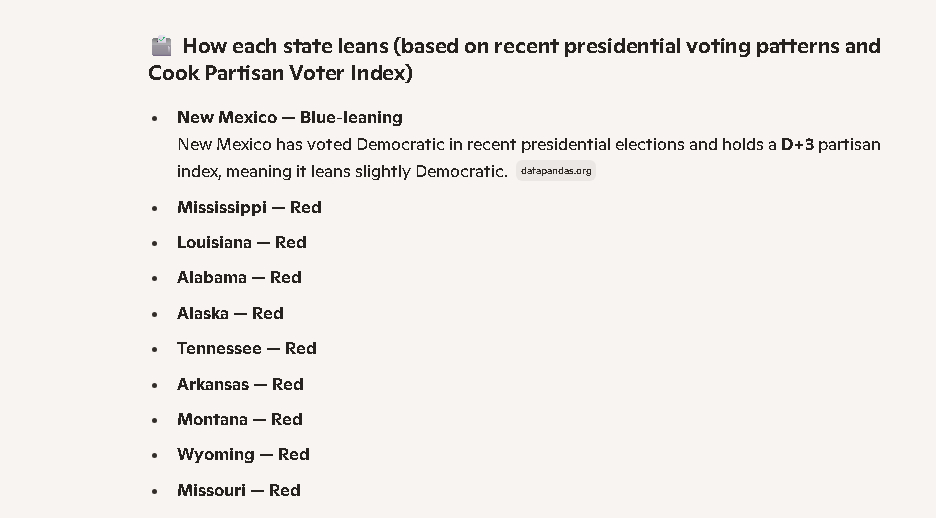The image size is (936, 518).
Task: Click the 'New Mexico — Blue-leaning' entry
Action: pyautogui.click(x=289, y=117)
